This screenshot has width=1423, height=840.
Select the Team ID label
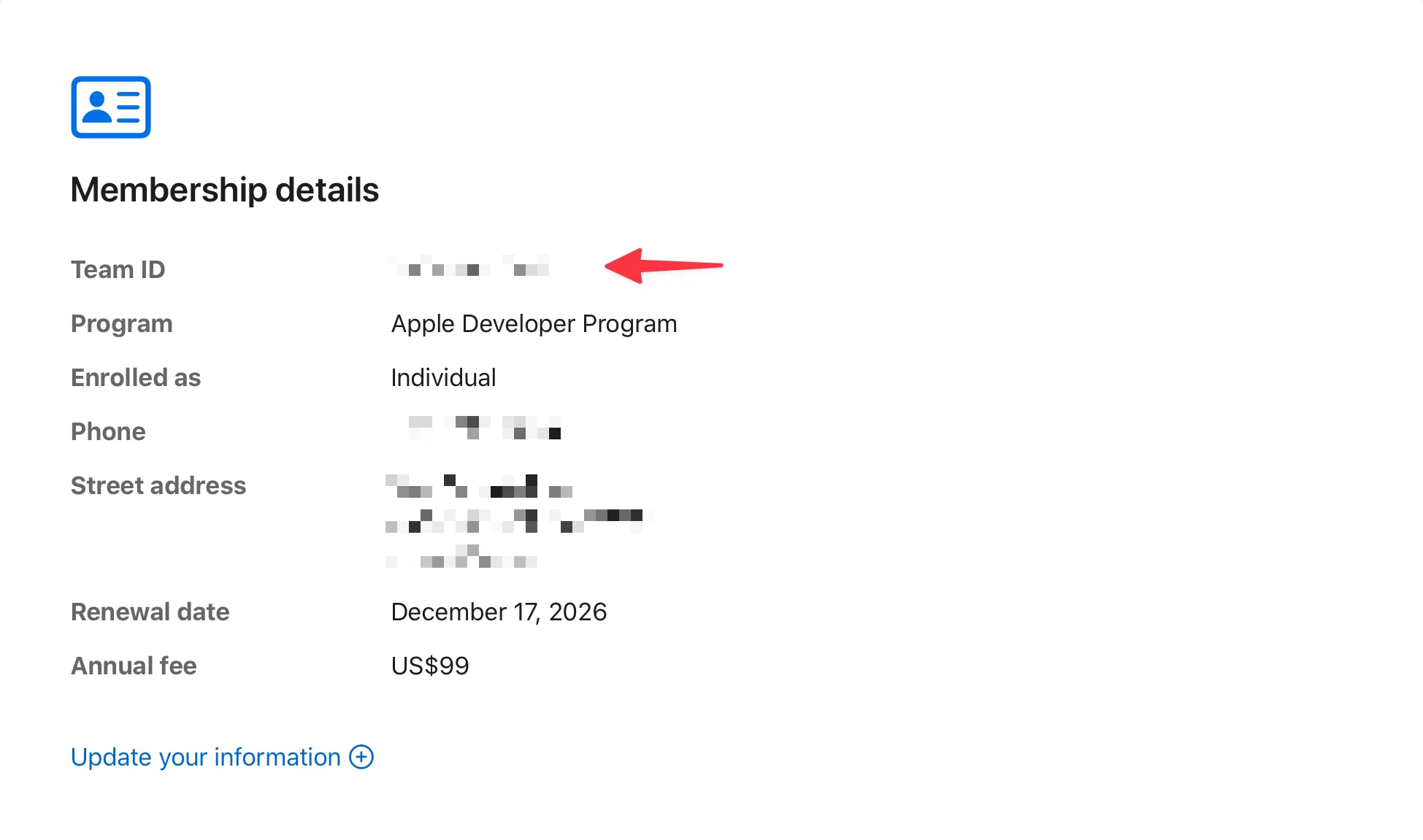pos(118,269)
